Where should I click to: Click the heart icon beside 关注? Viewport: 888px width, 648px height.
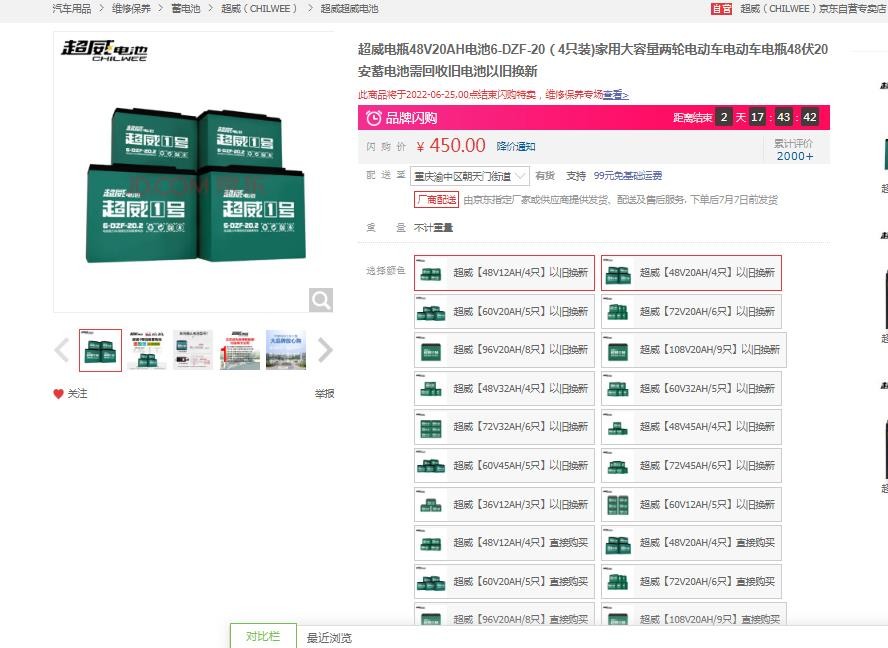coord(59,394)
